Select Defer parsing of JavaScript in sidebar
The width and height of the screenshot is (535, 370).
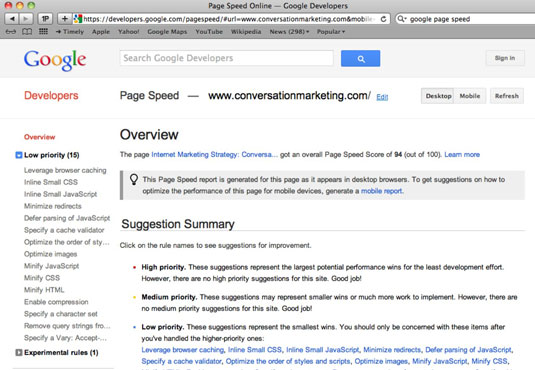pos(67,218)
